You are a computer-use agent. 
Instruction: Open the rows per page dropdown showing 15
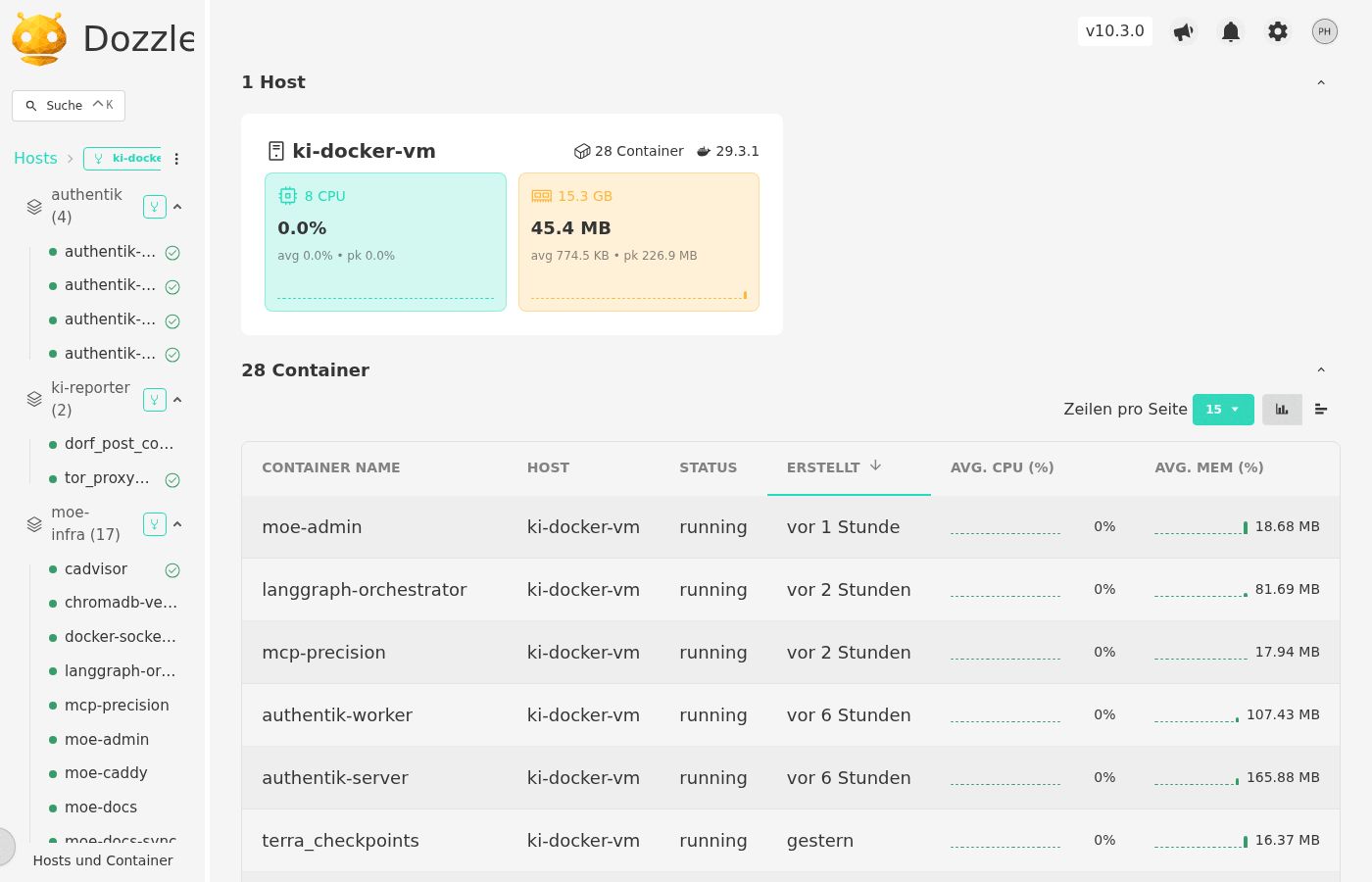[1223, 409]
